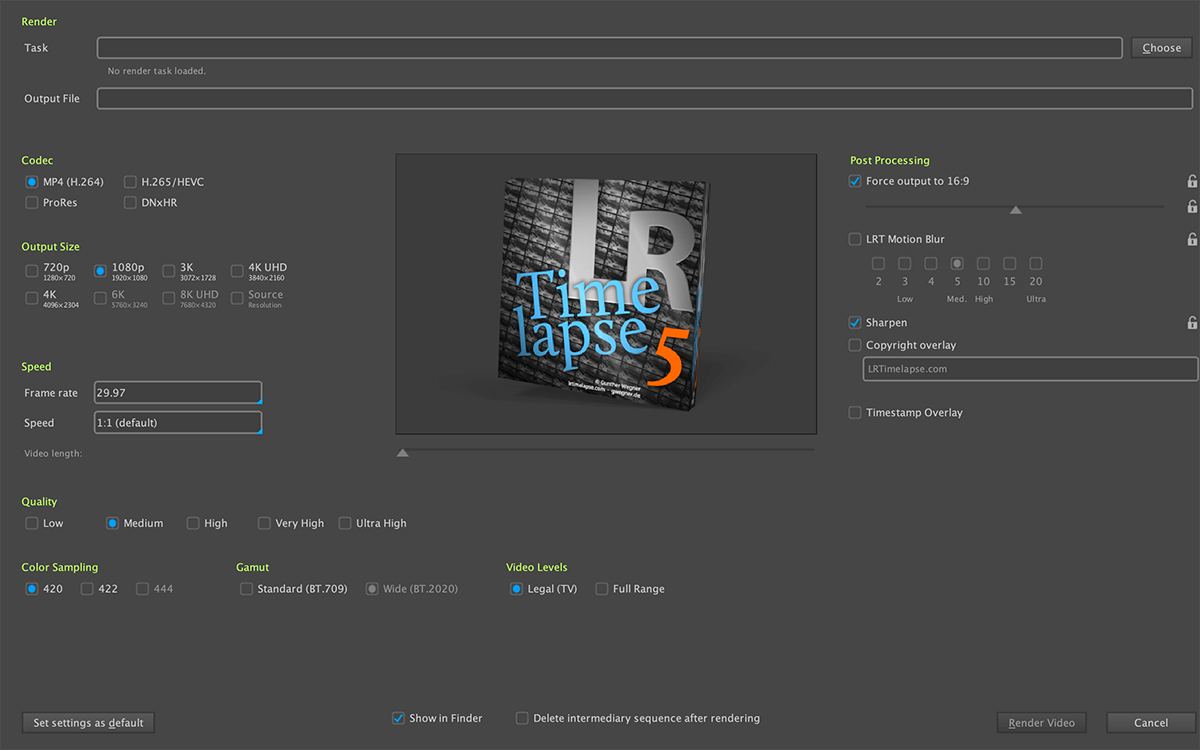The height and width of the screenshot is (750, 1200).
Task: Select the MP4 (H.264) codec
Action: 32,182
